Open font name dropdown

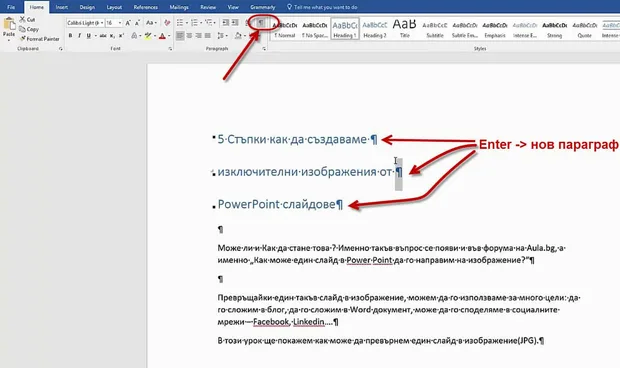point(102,23)
